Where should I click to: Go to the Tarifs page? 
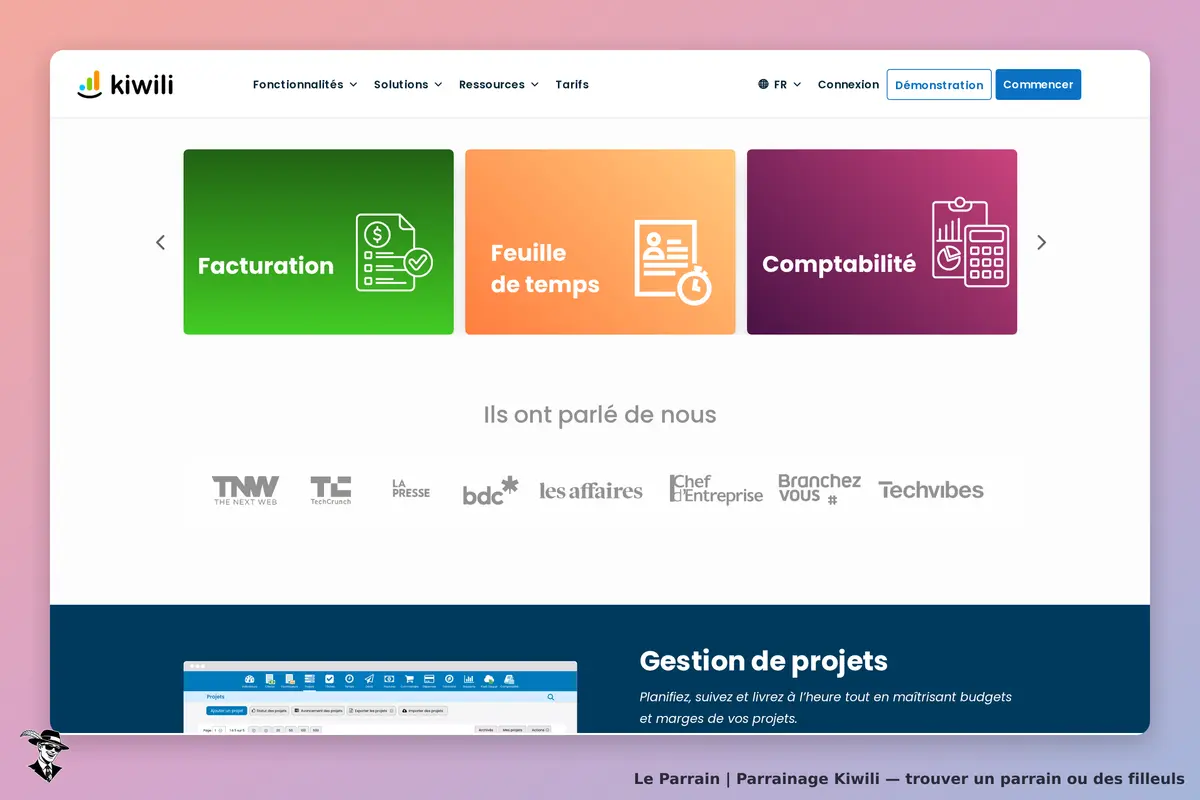572,85
